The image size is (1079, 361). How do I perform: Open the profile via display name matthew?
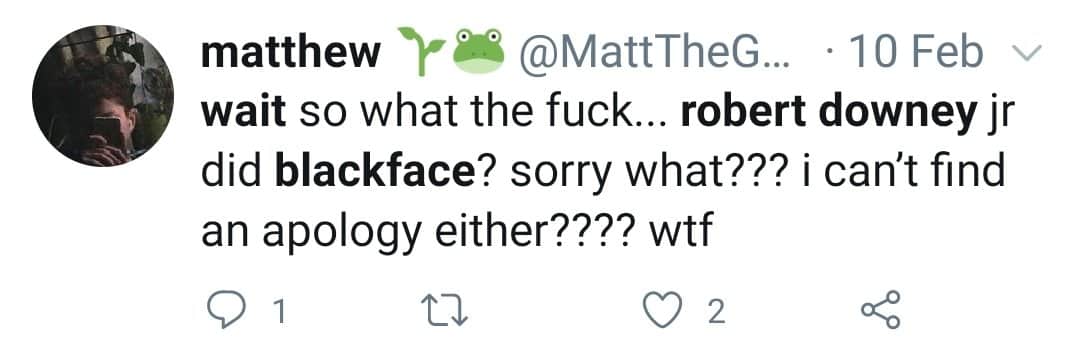291,53
